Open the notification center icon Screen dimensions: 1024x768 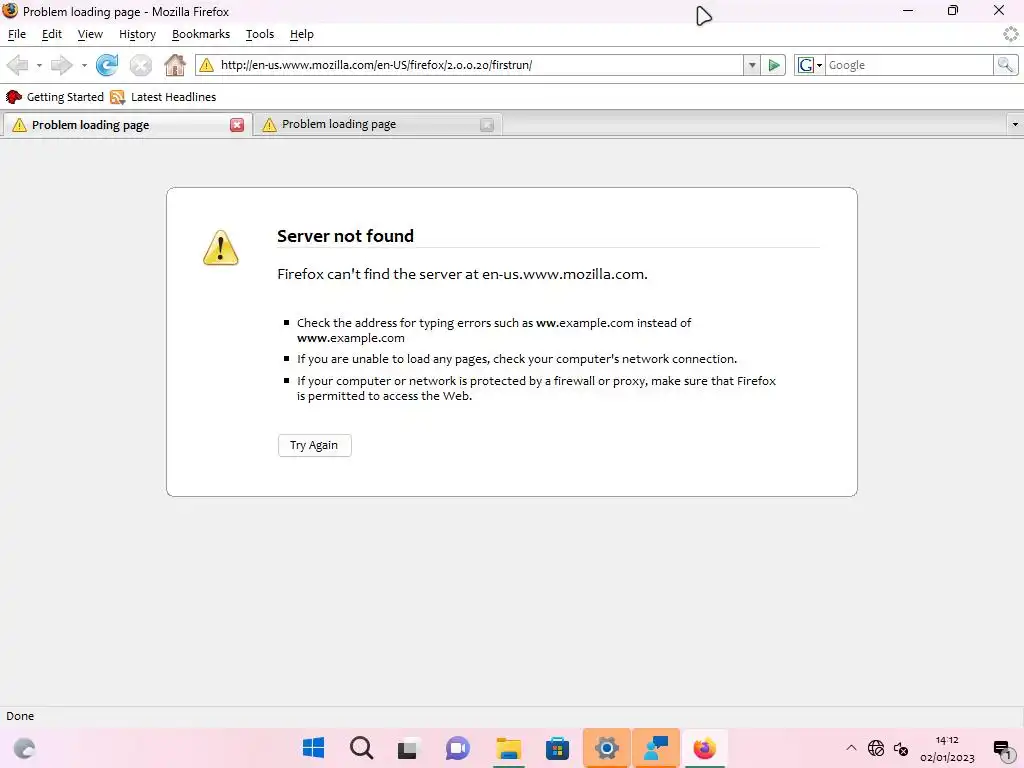pos(1002,749)
